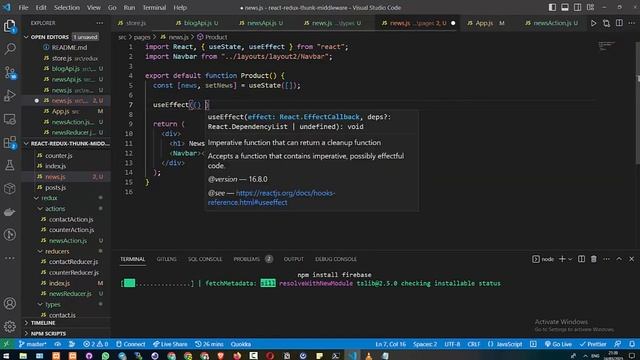Screen dimensions: 640x360
Task: Click the master branch button in status bar
Action: point(32,344)
